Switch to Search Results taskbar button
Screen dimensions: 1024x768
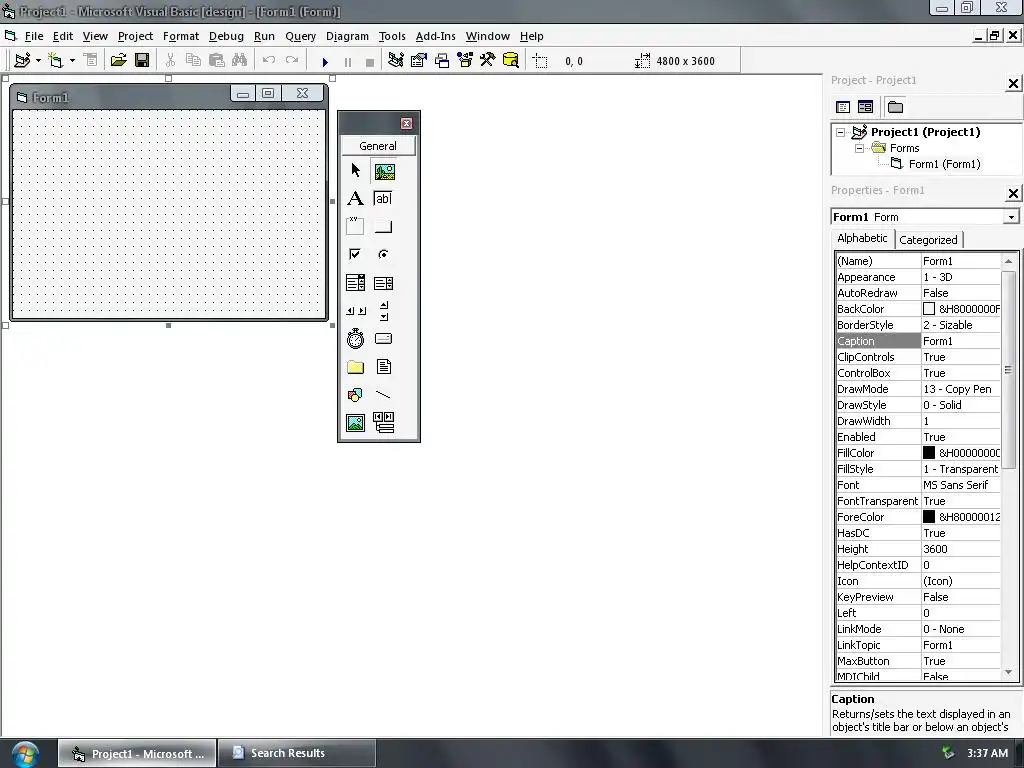click(x=296, y=753)
